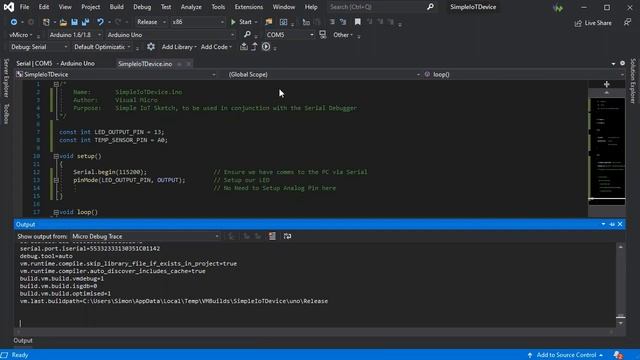Click Add to Source Control in the status bar

tap(565, 355)
